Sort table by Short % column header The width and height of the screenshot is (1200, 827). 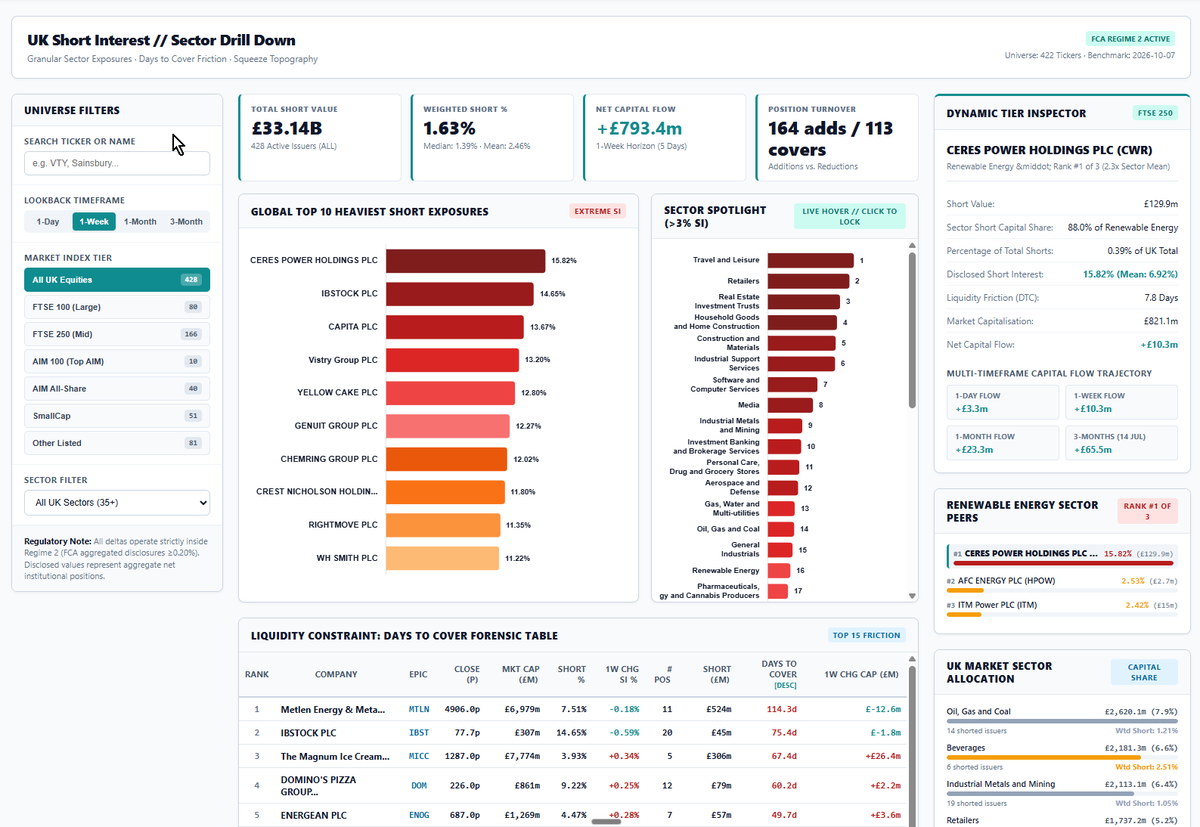pyautogui.click(x=572, y=674)
